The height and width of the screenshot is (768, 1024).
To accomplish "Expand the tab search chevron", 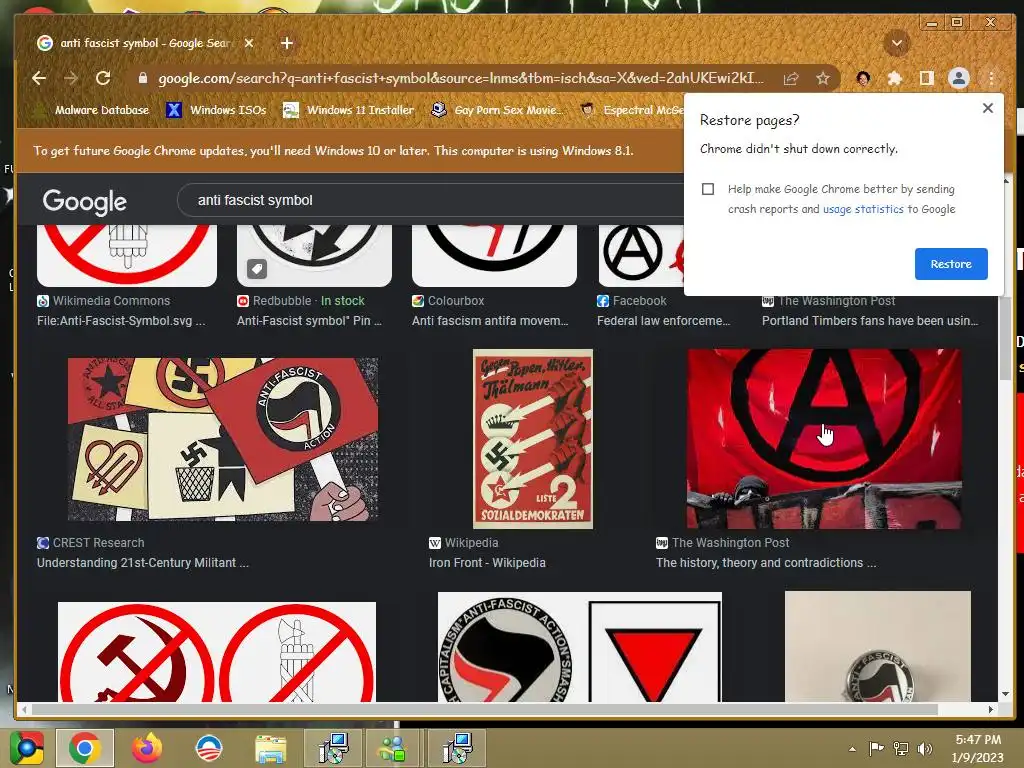I will coord(897,44).
